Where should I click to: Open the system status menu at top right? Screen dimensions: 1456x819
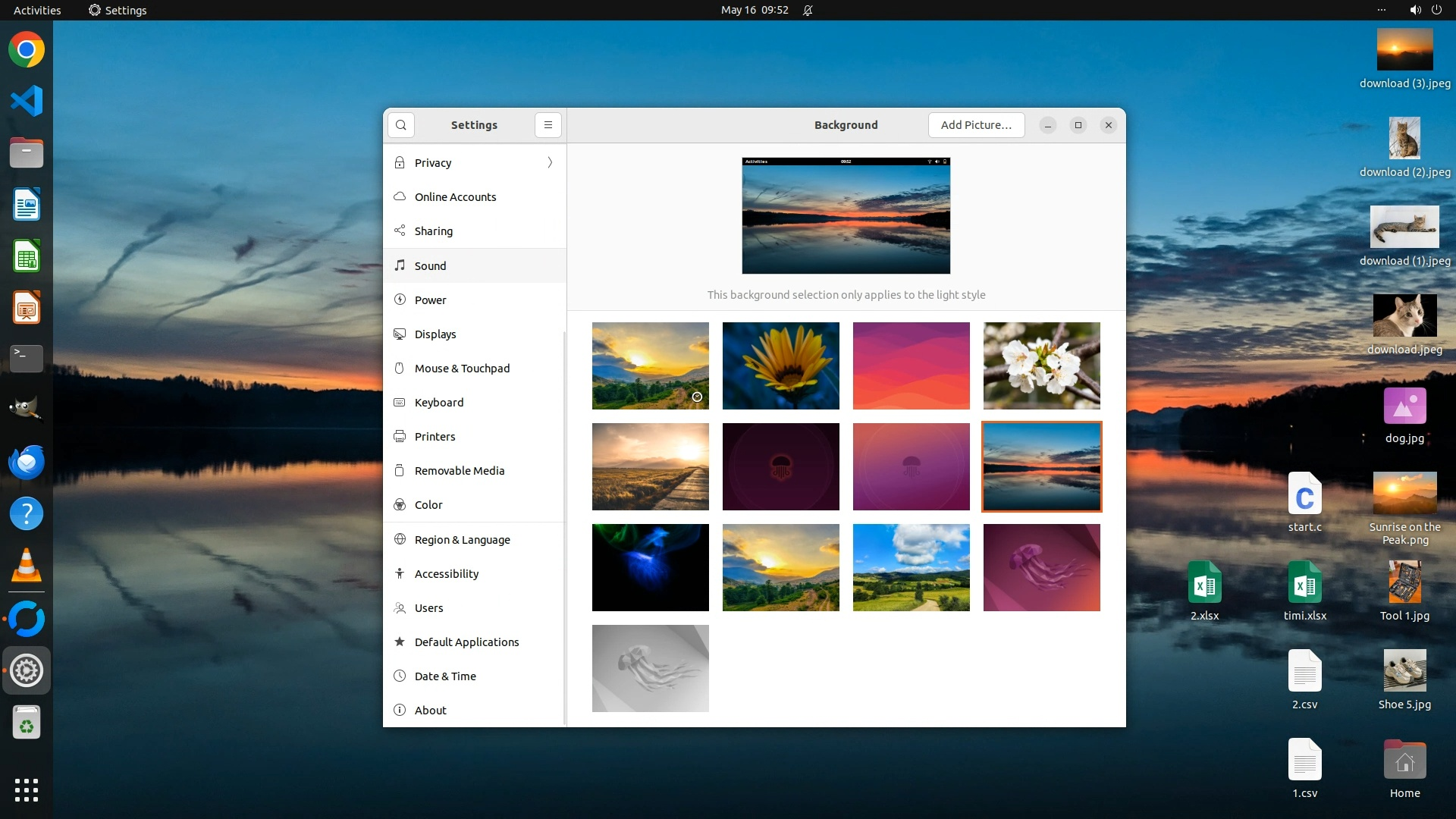click(1425, 10)
